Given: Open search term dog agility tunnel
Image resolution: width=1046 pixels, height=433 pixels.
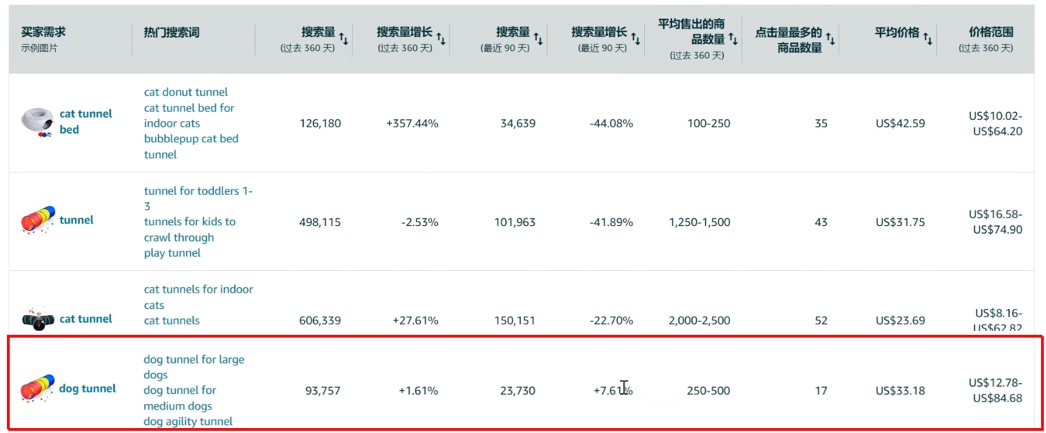Looking at the screenshot, I should pos(188,421).
